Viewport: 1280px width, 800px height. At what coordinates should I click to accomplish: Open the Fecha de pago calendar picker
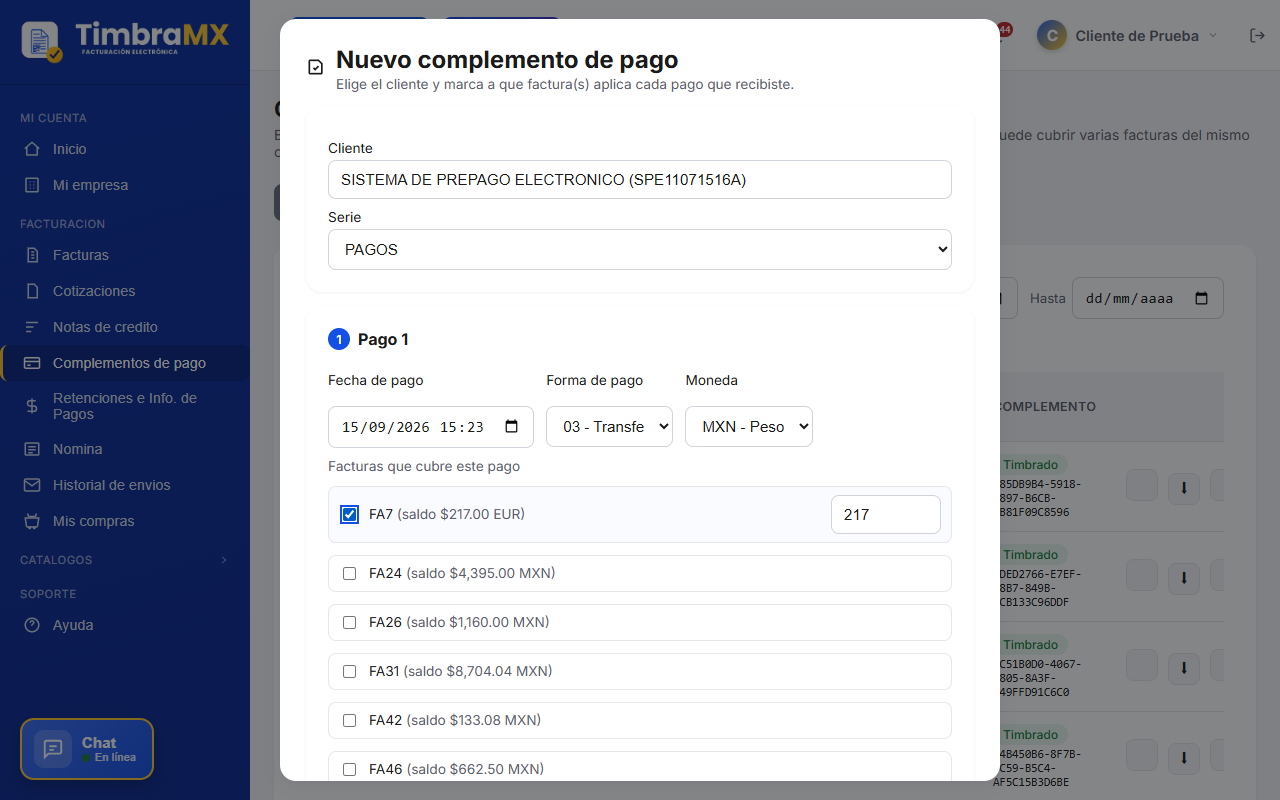pyautogui.click(x=512, y=427)
